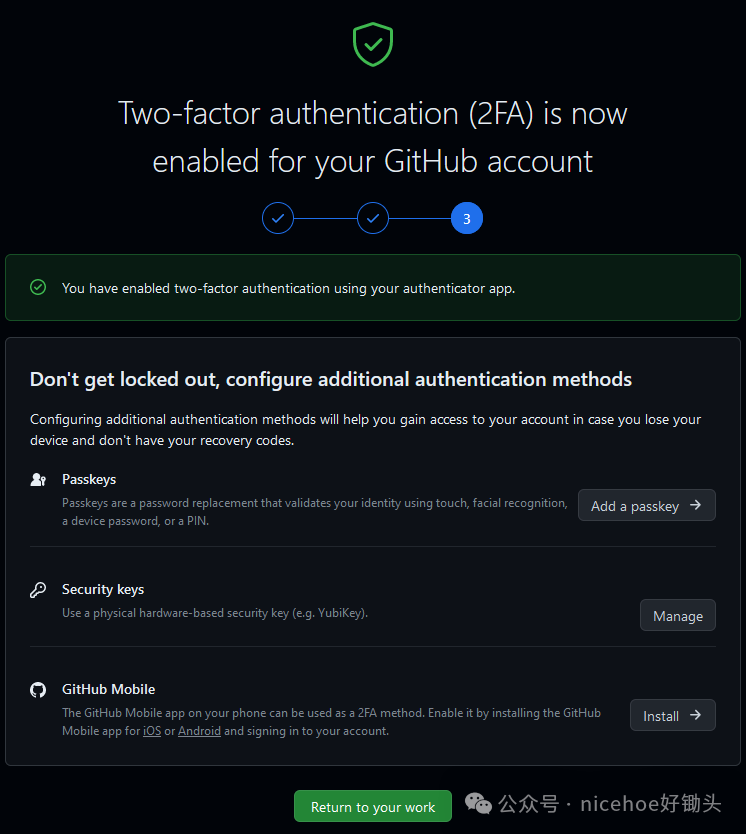
Task: Click the Security keys key icon
Action: click(38, 590)
